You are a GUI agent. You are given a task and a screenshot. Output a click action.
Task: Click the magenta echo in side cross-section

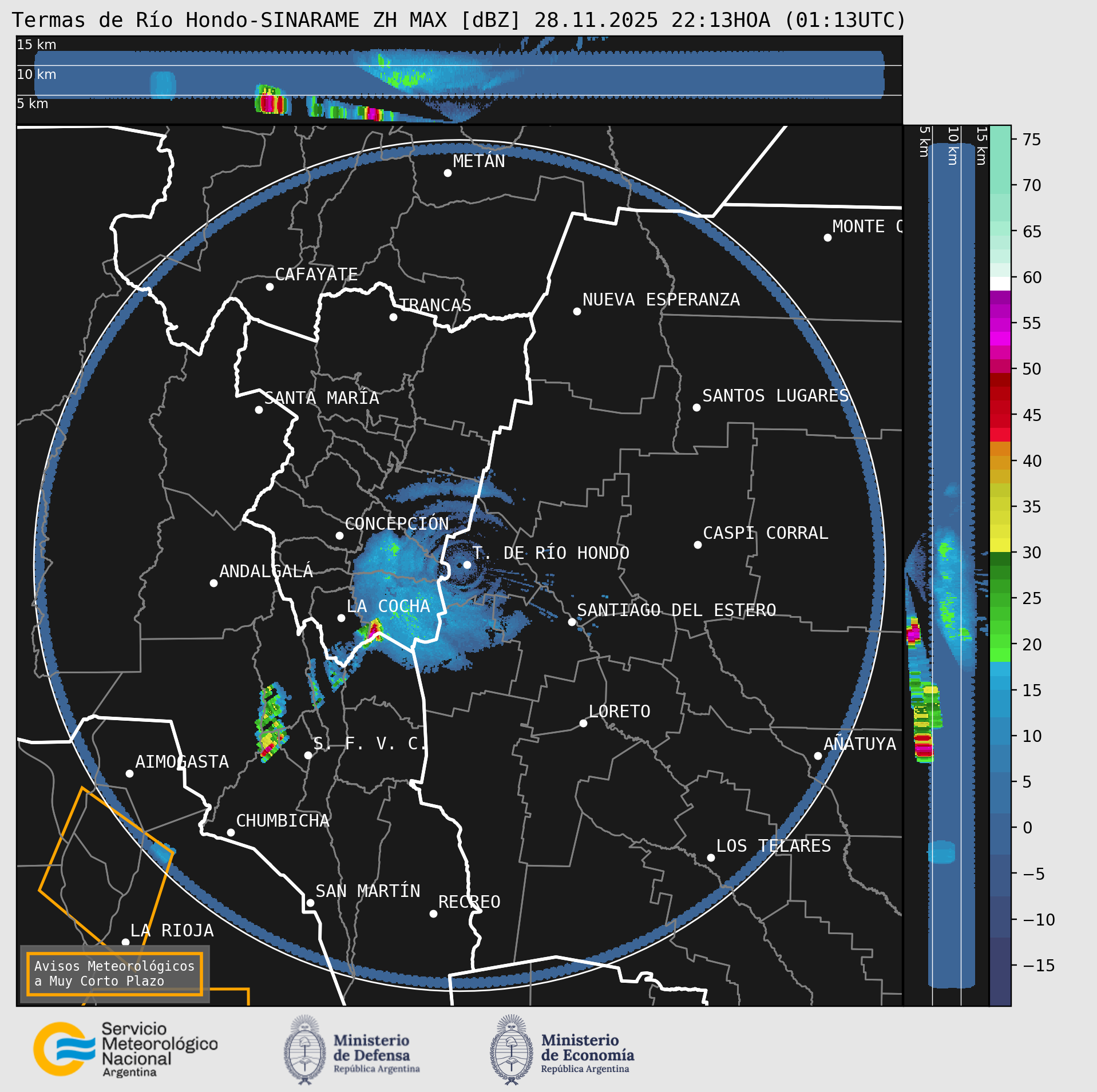coord(913,633)
